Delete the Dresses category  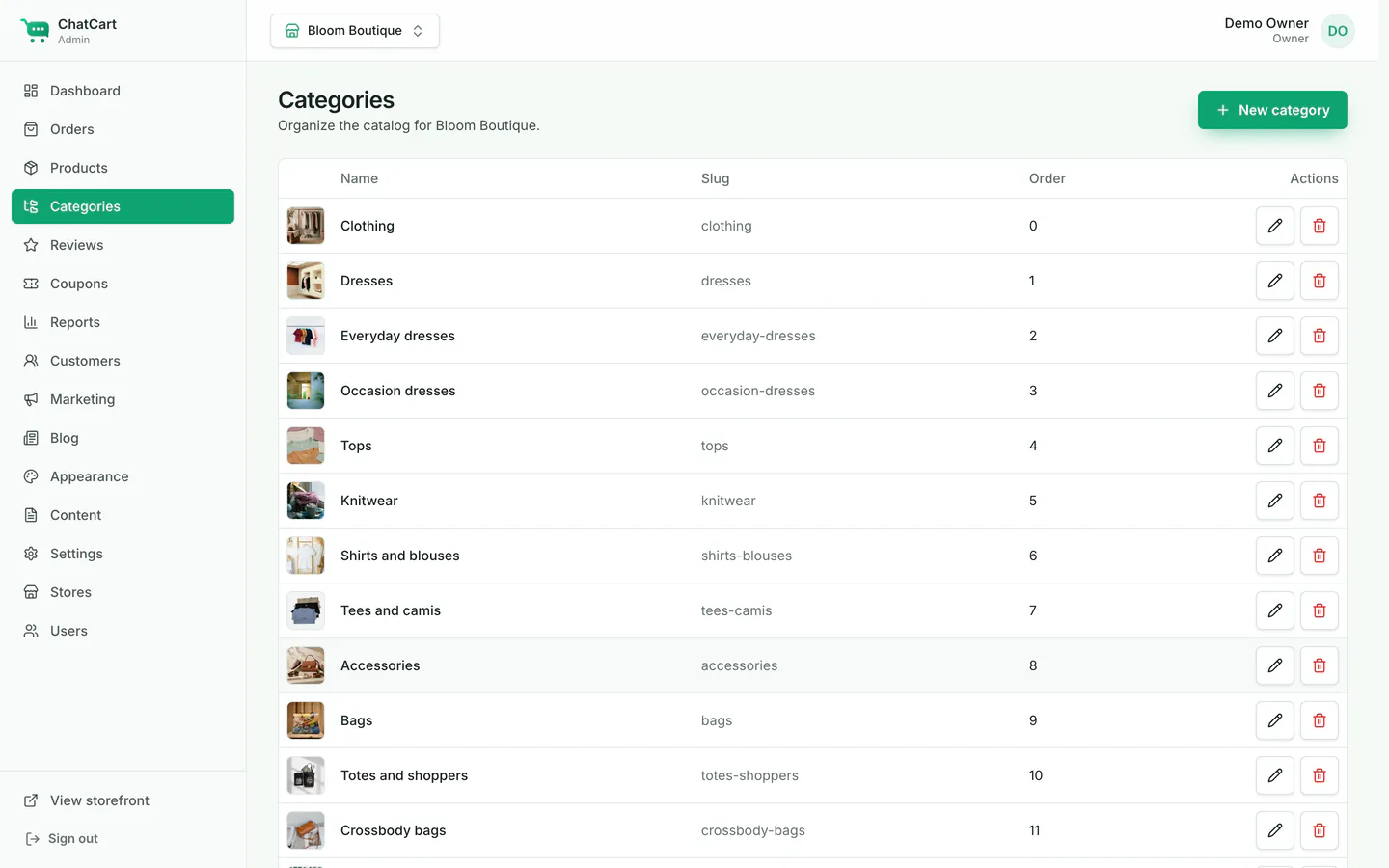coord(1319,281)
